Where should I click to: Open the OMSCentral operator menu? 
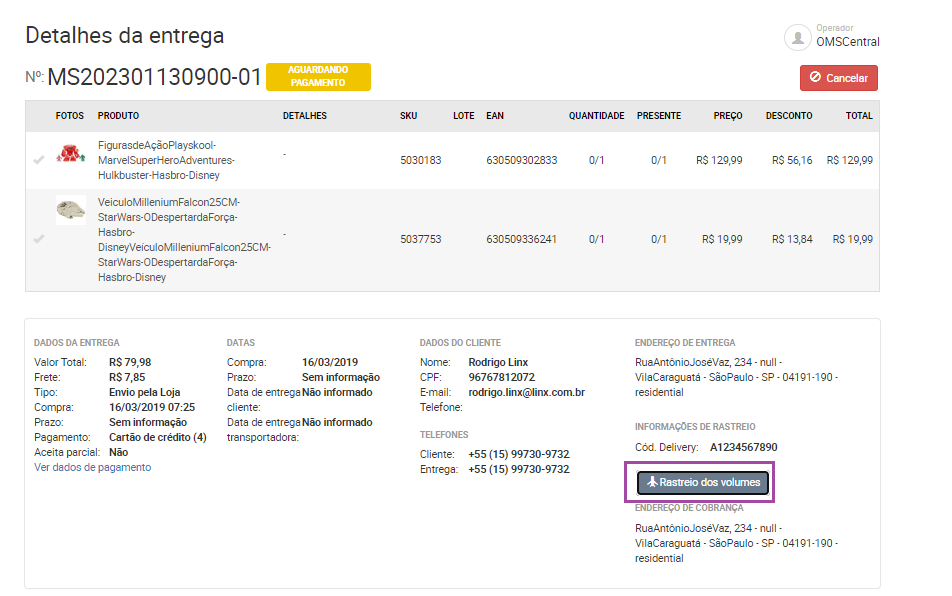[x=847, y=42]
